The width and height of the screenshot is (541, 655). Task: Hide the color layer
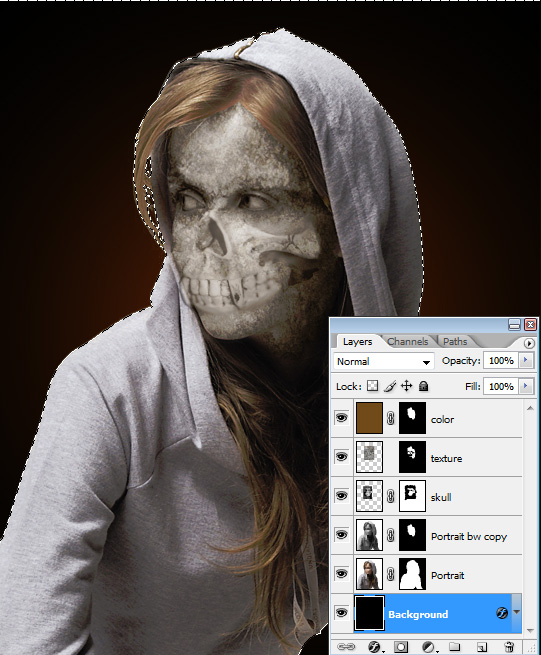pyautogui.click(x=341, y=417)
